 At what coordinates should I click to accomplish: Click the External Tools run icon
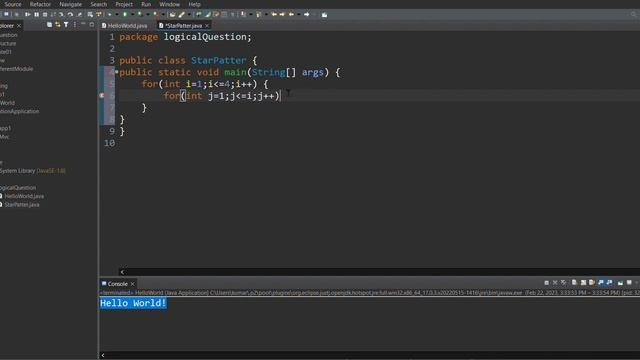[155, 14]
